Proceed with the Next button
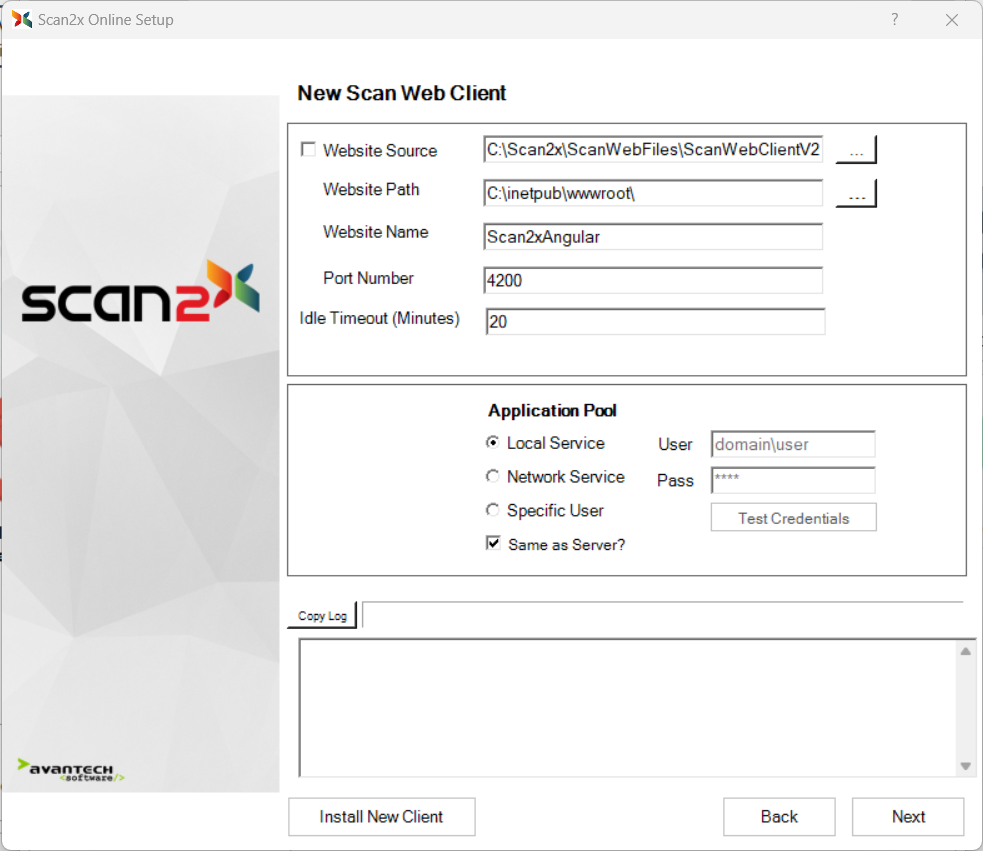 (x=908, y=817)
